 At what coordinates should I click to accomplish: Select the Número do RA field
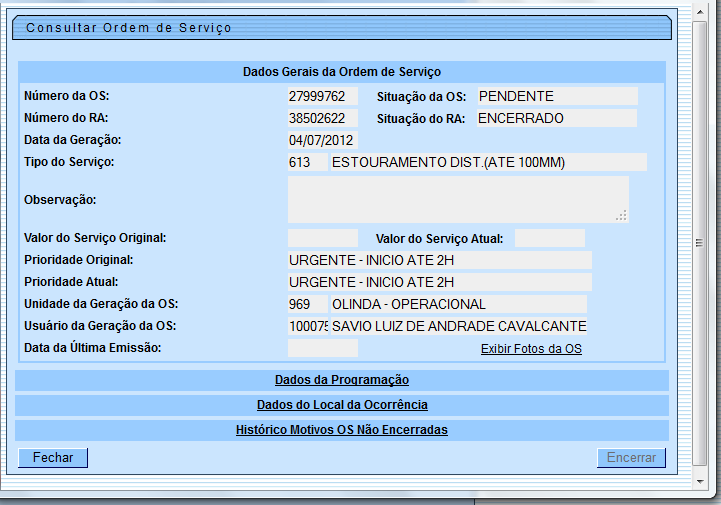[322, 118]
